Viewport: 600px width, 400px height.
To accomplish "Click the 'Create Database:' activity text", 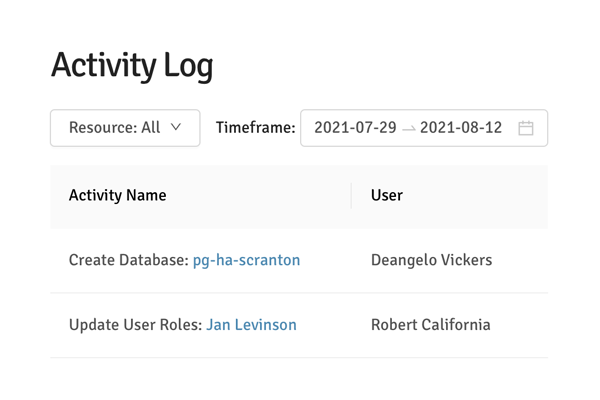I will (128, 260).
